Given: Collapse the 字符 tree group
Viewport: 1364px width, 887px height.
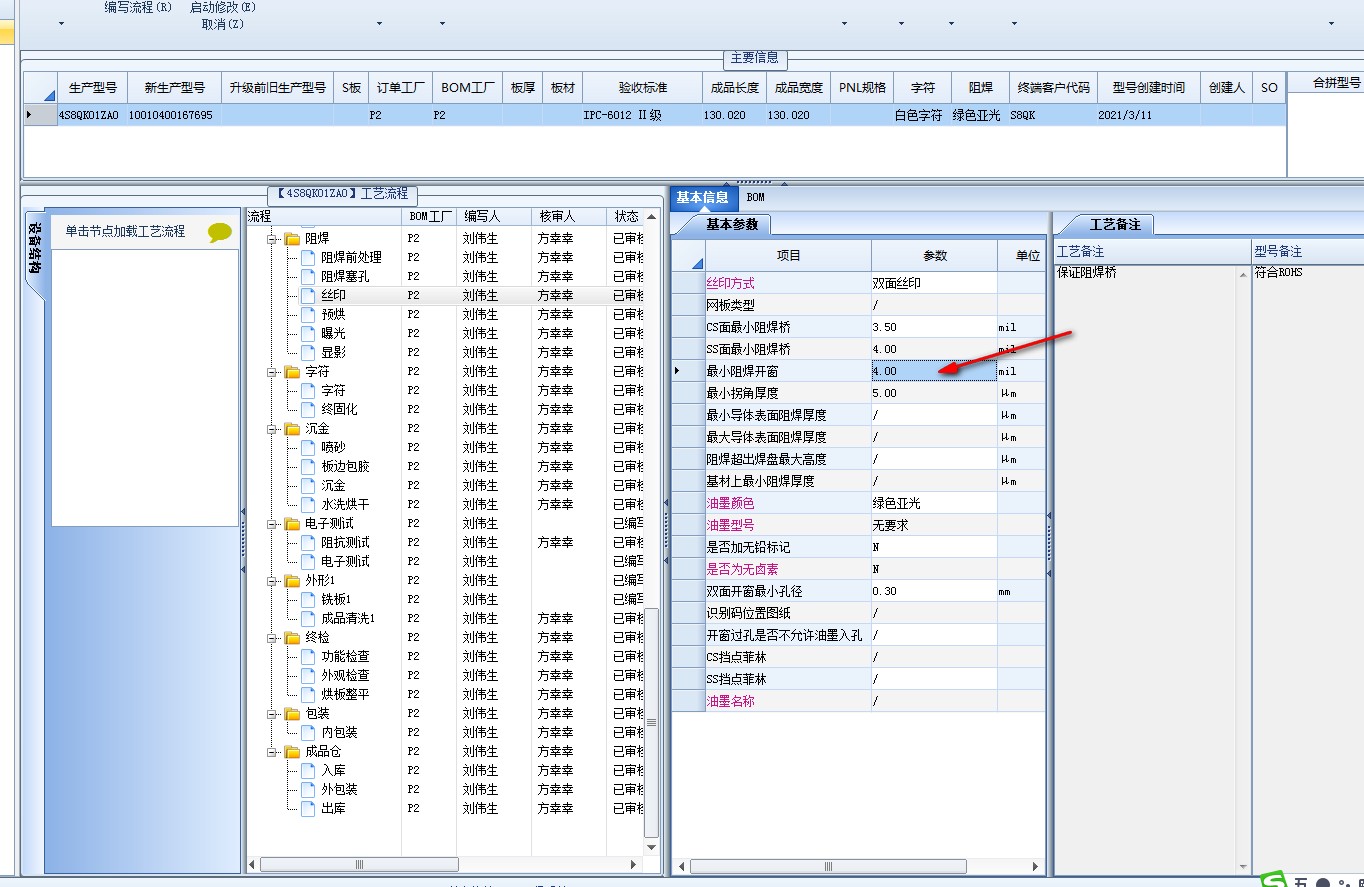Looking at the screenshot, I should click(271, 372).
